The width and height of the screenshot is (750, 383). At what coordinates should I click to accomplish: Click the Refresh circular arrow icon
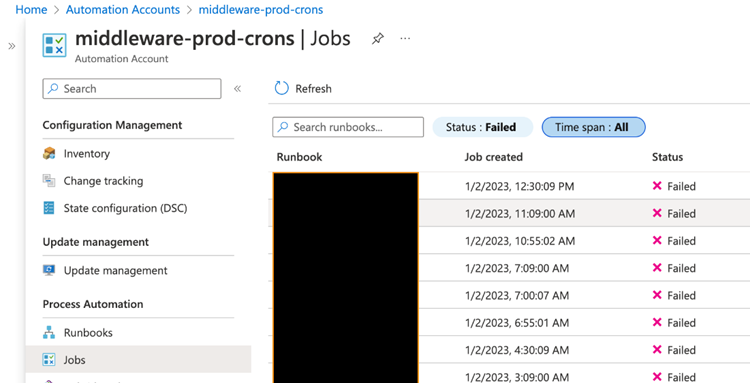(282, 88)
